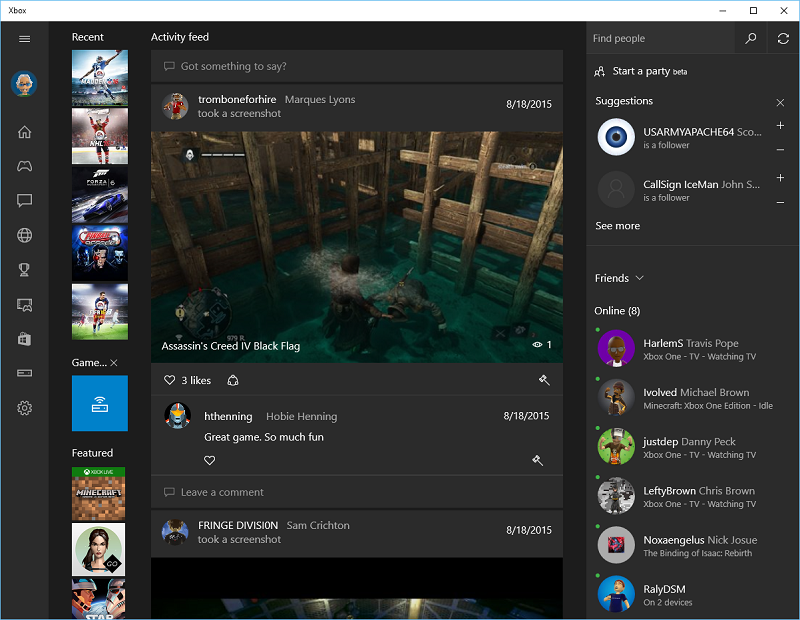Report trombonneforhire's screenshot using the gavel icon
Viewport: 800px width, 620px height.
click(x=545, y=380)
